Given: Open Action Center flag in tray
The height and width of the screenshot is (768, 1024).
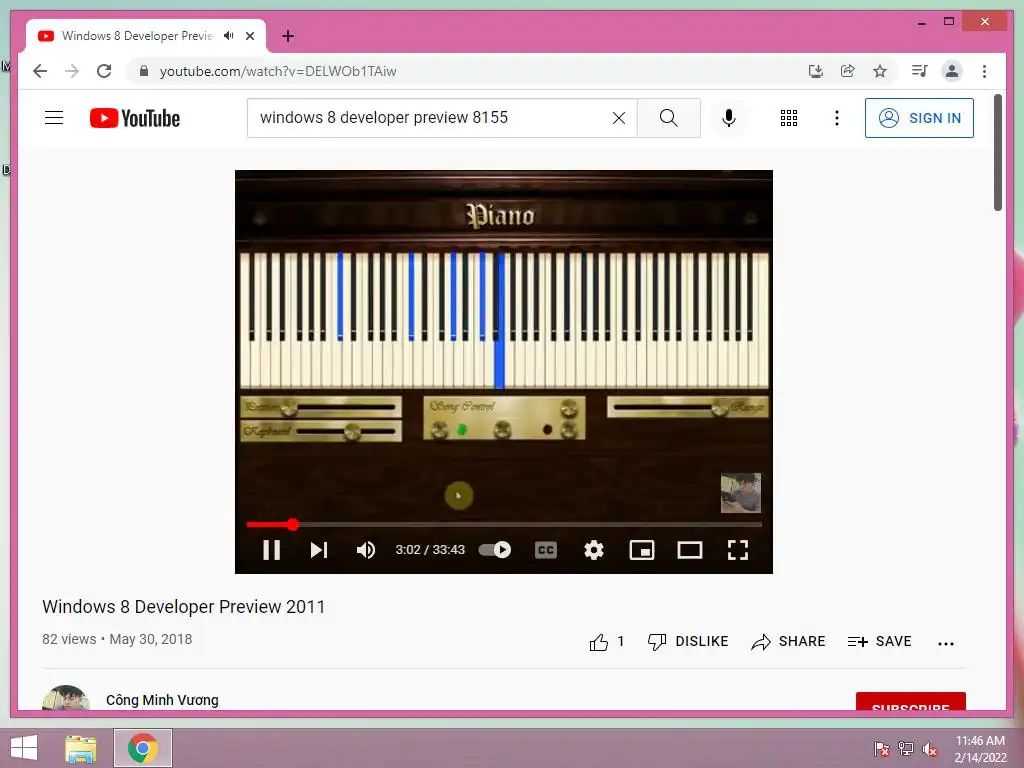Looking at the screenshot, I should coord(881,749).
